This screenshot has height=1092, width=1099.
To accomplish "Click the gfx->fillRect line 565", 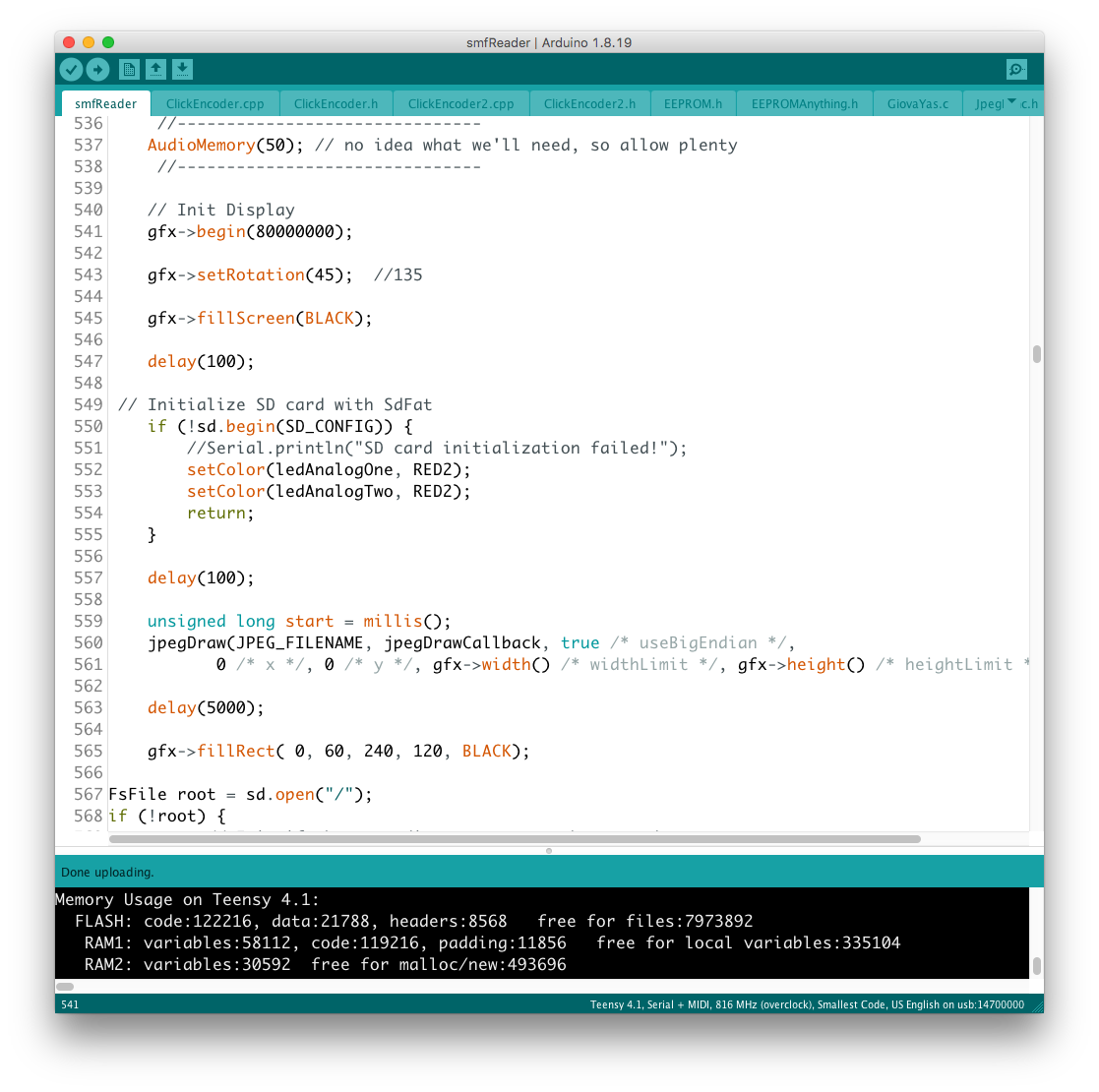I will (x=338, y=752).
